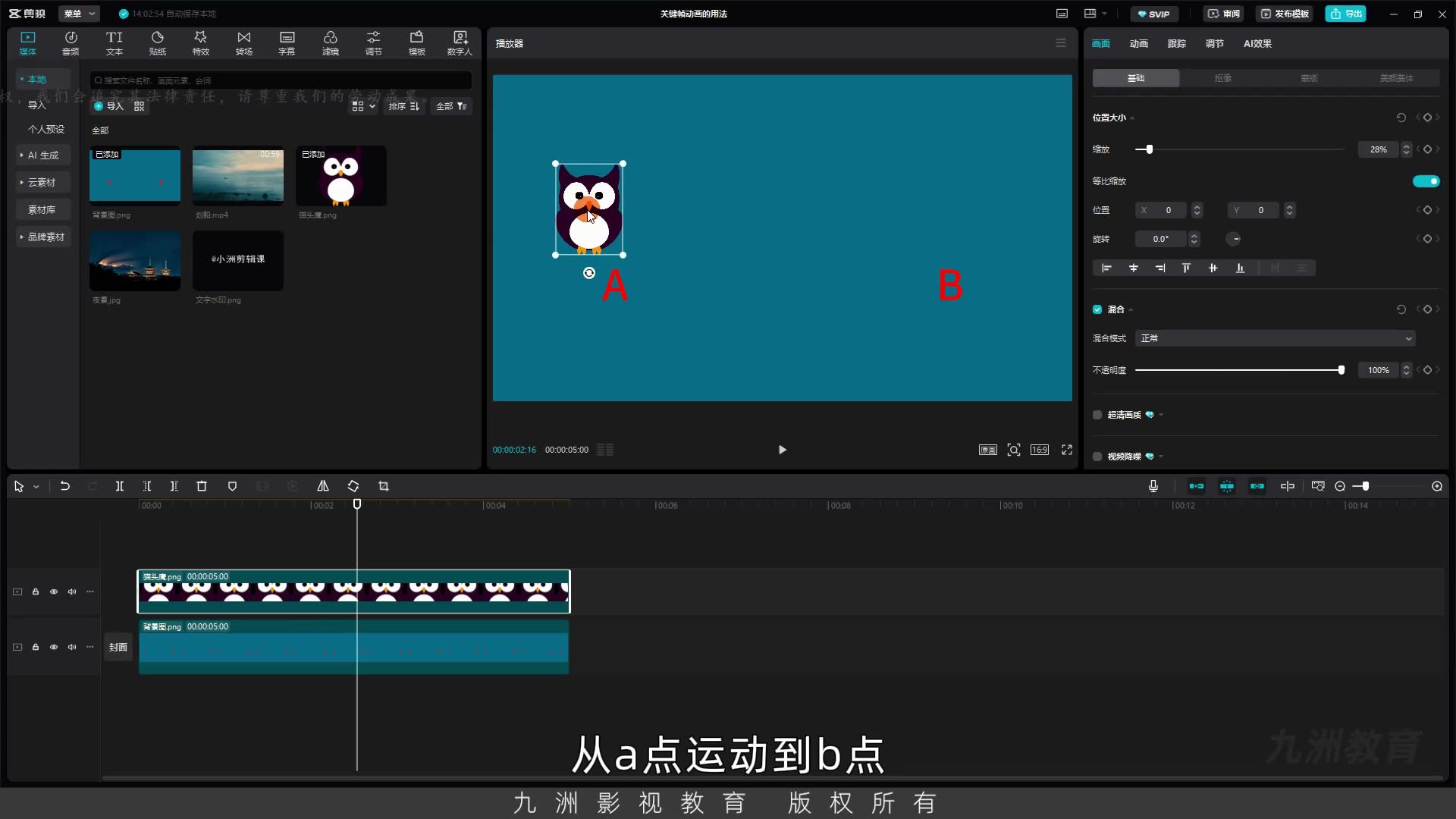Open the 贴纸 (Stickers) panel
This screenshot has width=1456, height=819.
tap(158, 43)
